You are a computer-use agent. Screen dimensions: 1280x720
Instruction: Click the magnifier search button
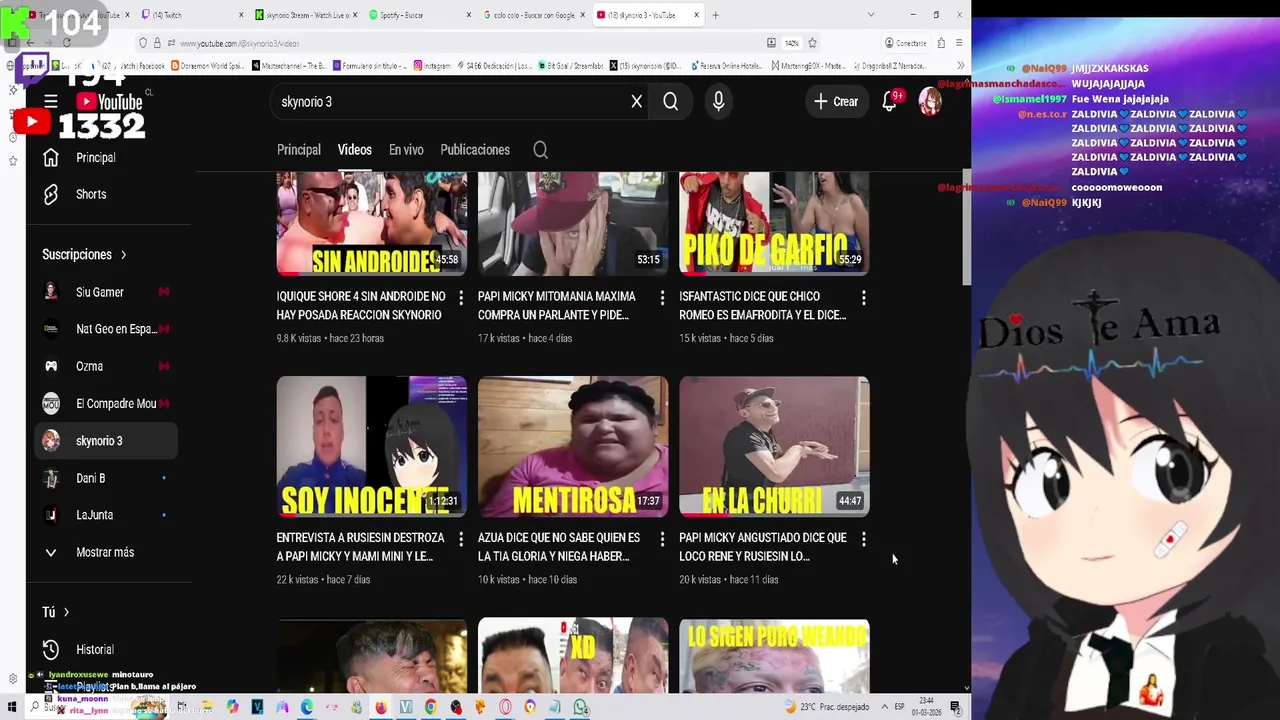click(x=671, y=101)
